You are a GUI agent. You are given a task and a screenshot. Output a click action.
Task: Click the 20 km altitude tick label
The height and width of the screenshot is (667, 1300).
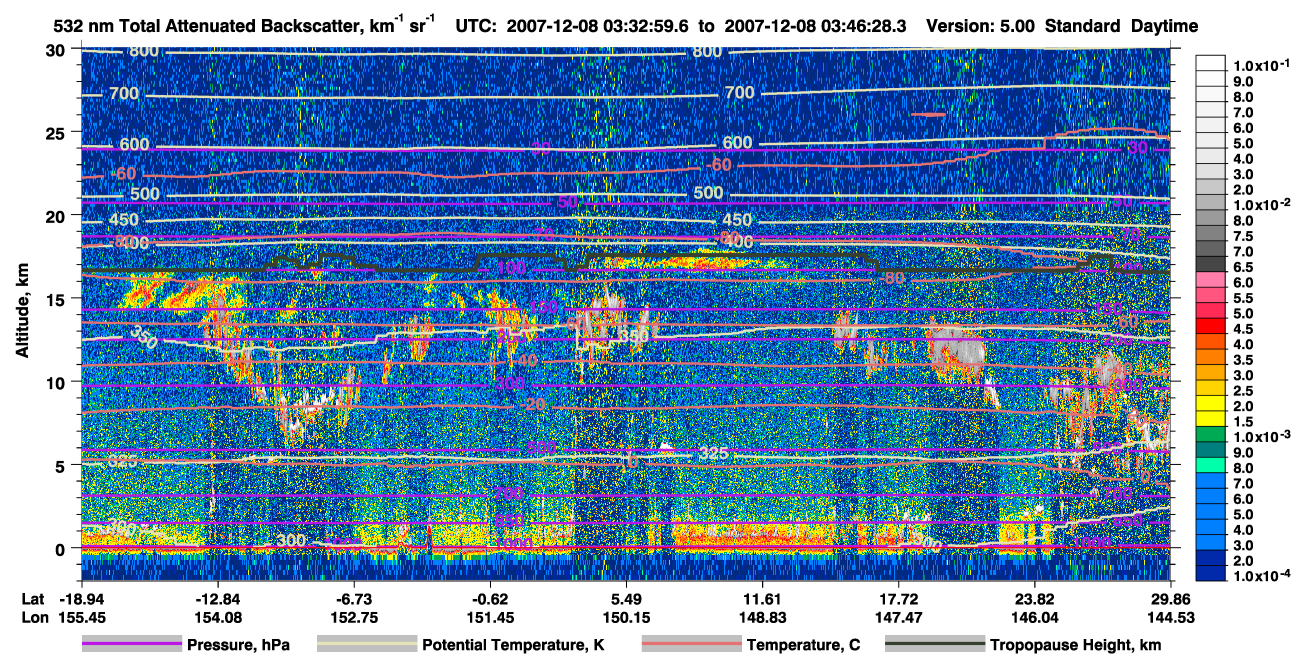pos(56,215)
